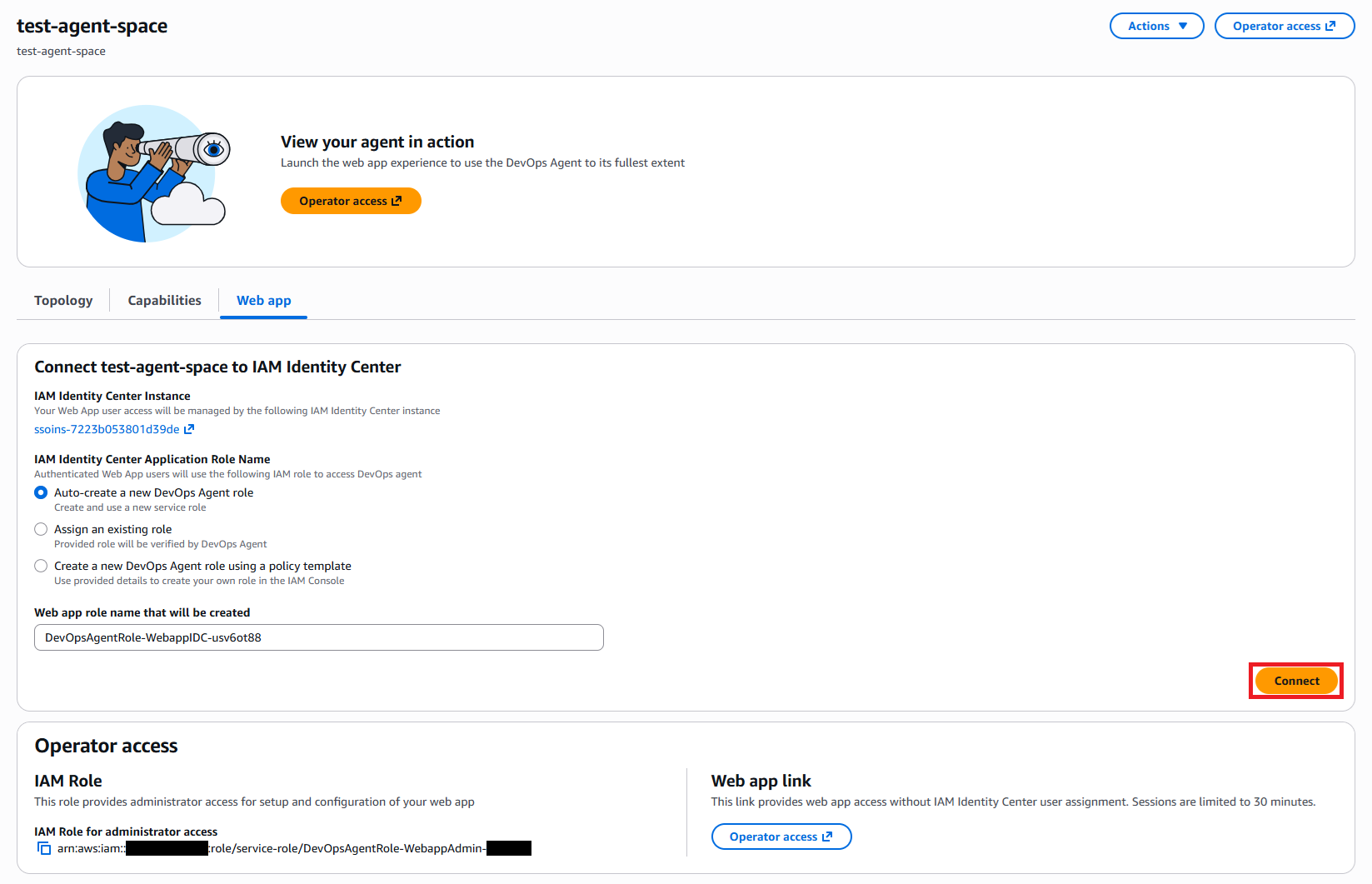
Task: Choose the Assign an existing role option
Action: pyautogui.click(x=41, y=529)
